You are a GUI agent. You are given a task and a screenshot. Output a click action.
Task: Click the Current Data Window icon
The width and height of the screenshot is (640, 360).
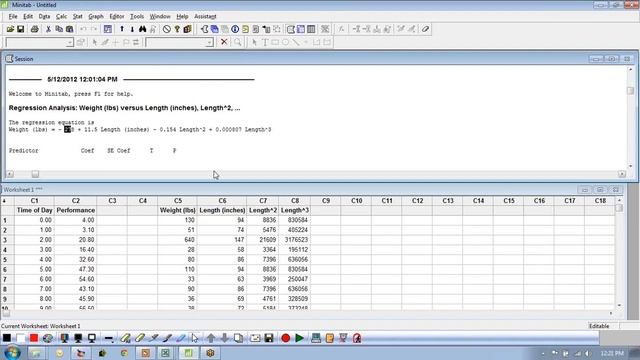[301, 29]
